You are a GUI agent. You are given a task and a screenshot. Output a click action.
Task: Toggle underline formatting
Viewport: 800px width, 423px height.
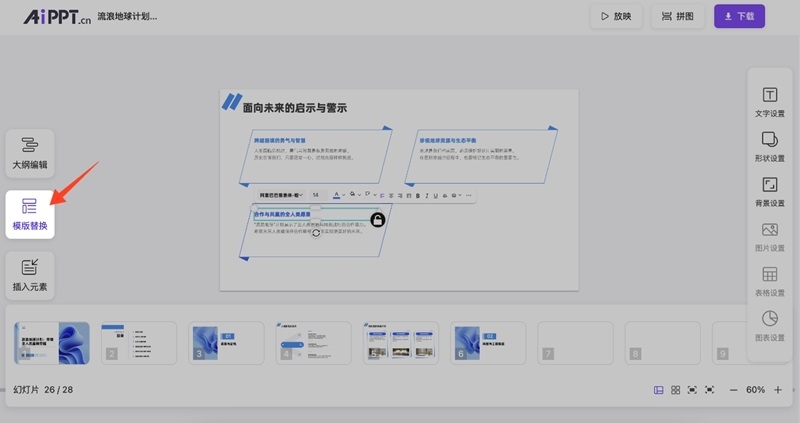436,195
